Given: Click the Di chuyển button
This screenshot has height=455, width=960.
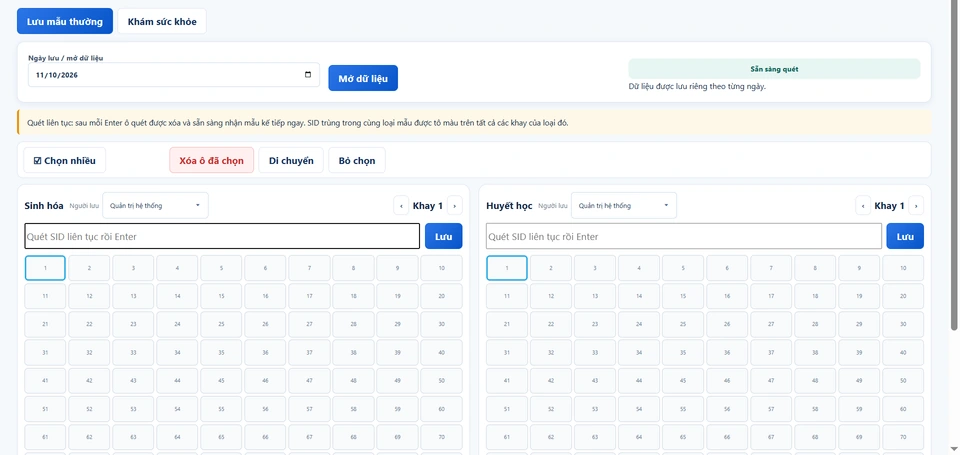Looking at the screenshot, I should point(291,160).
